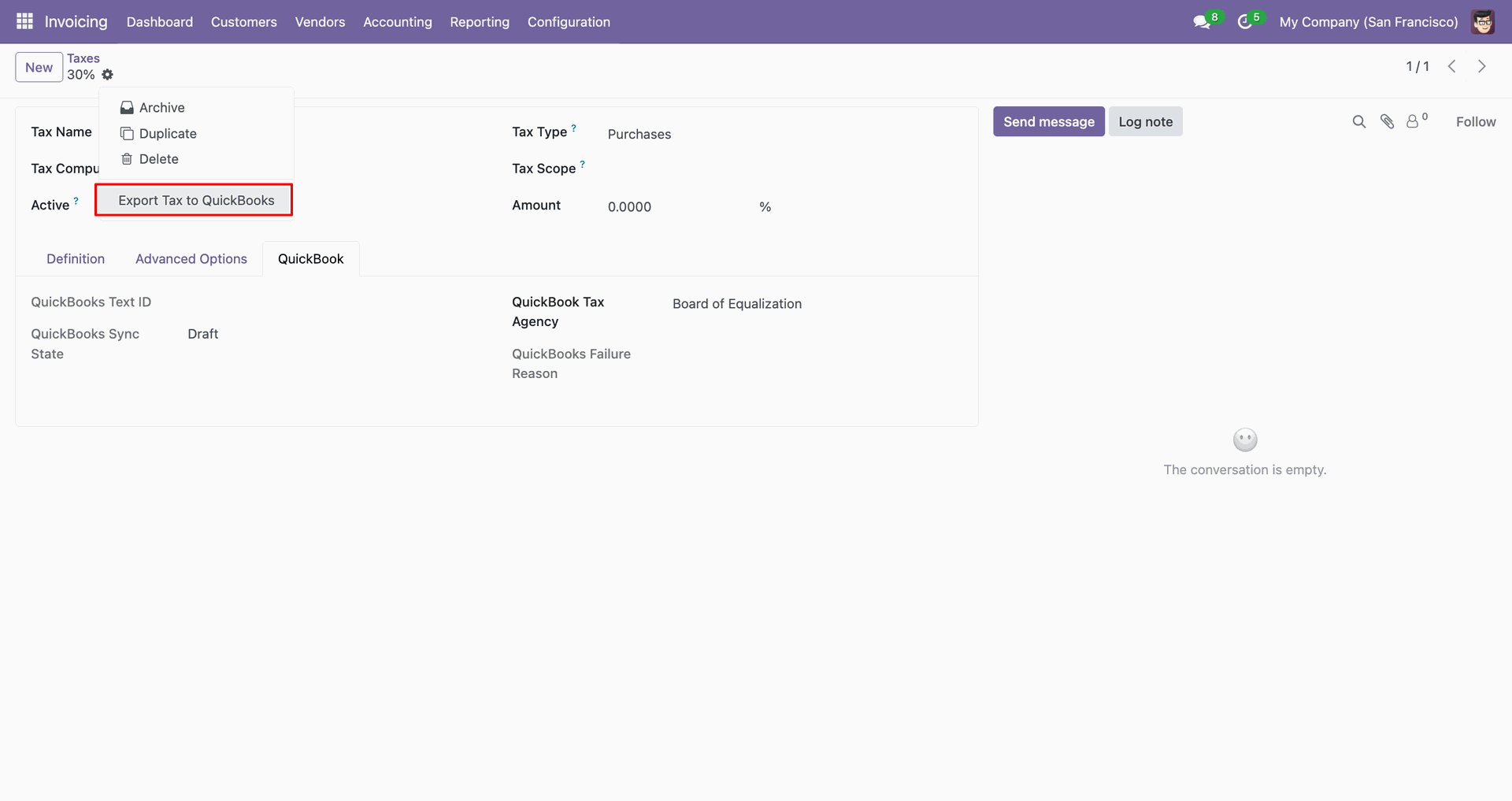Switch to the Definition tab
The image size is (1512, 801).
click(76, 259)
